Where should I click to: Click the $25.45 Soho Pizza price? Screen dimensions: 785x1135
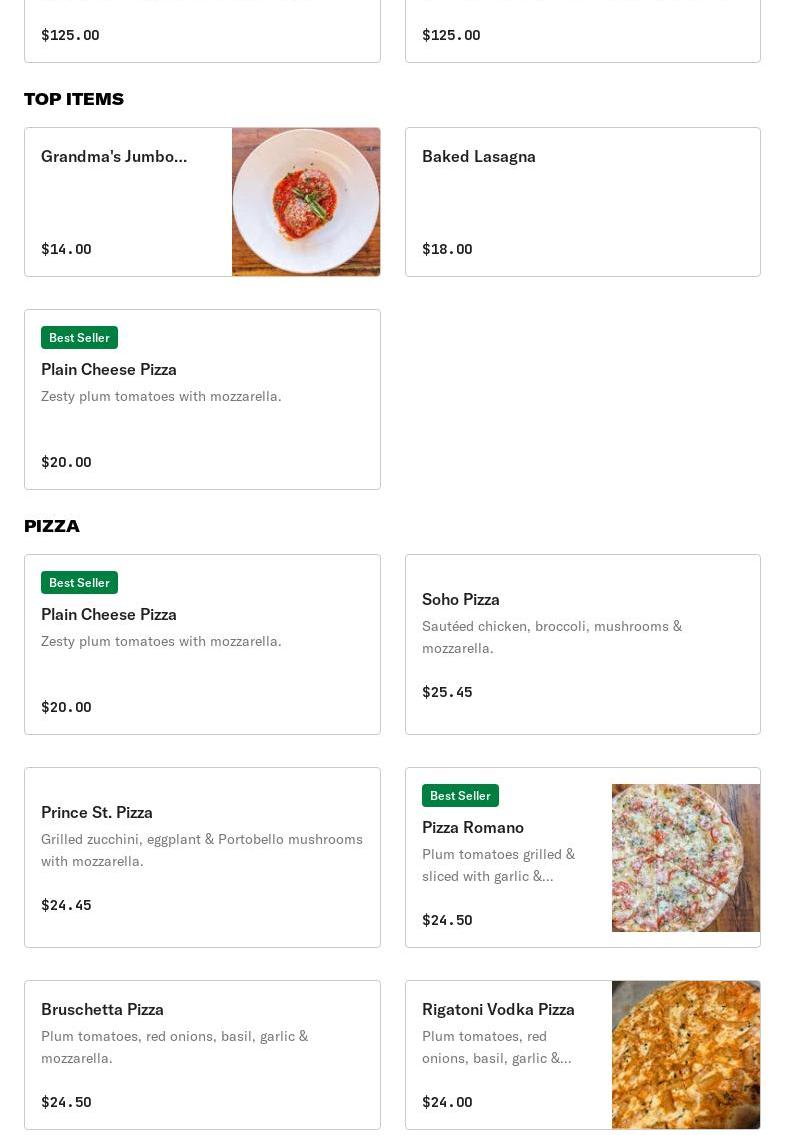(x=447, y=692)
